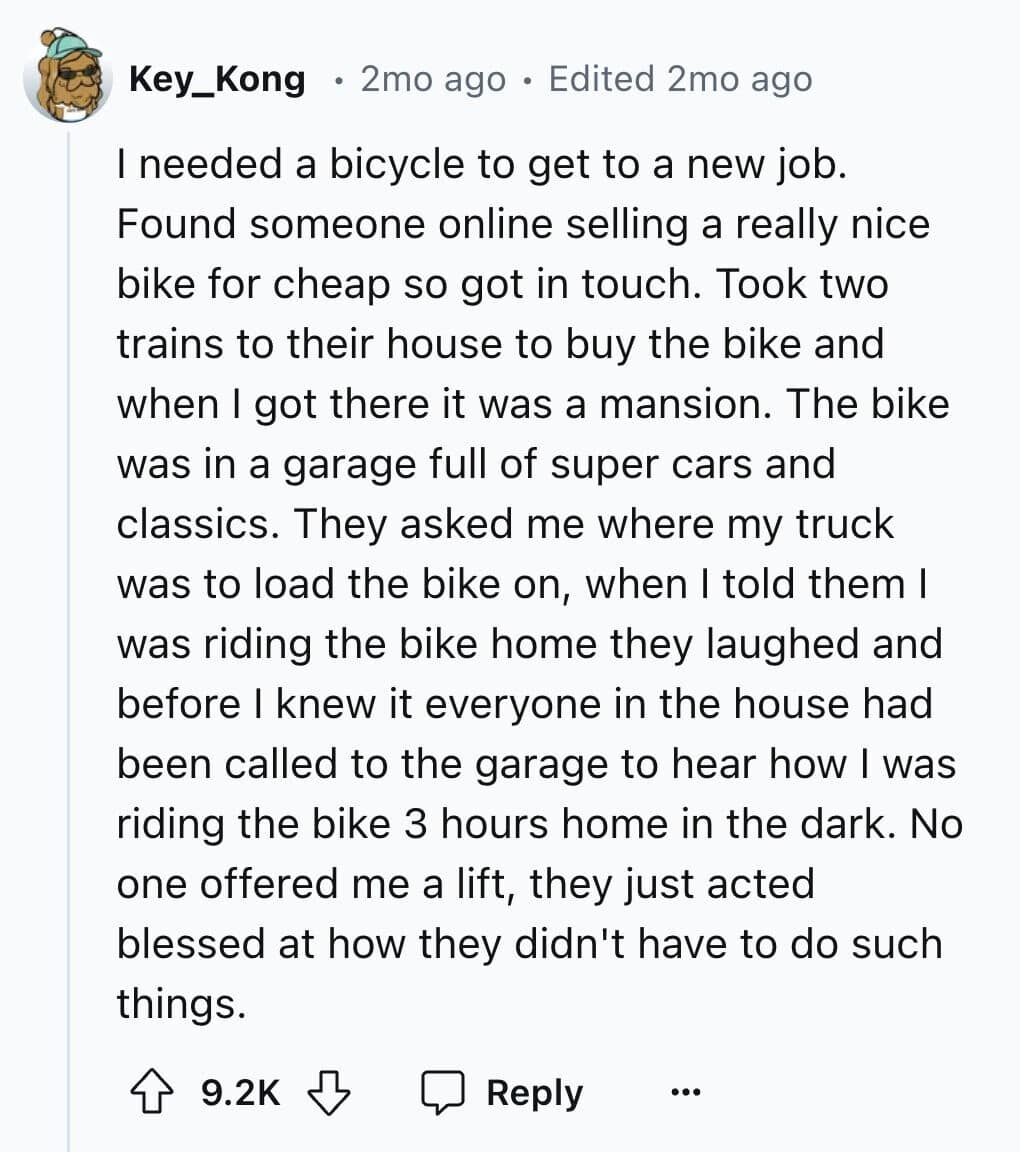Click the 9.2K vote score
Screen dimensions: 1020x1152
click(x=240, y=1092)
